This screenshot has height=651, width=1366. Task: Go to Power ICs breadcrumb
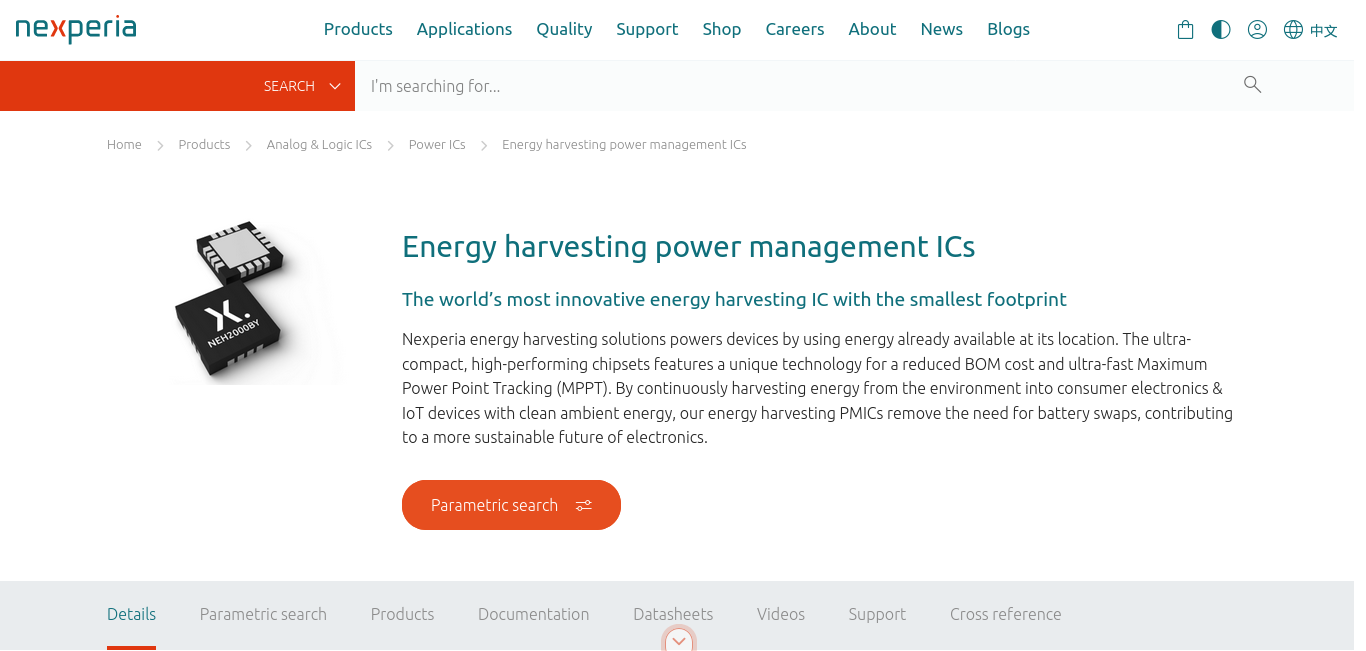pyautogui.click(x=437, y=145)
